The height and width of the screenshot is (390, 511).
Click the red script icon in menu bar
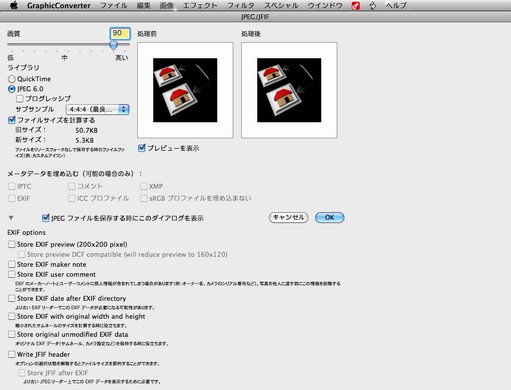click(x=356, y=6)
